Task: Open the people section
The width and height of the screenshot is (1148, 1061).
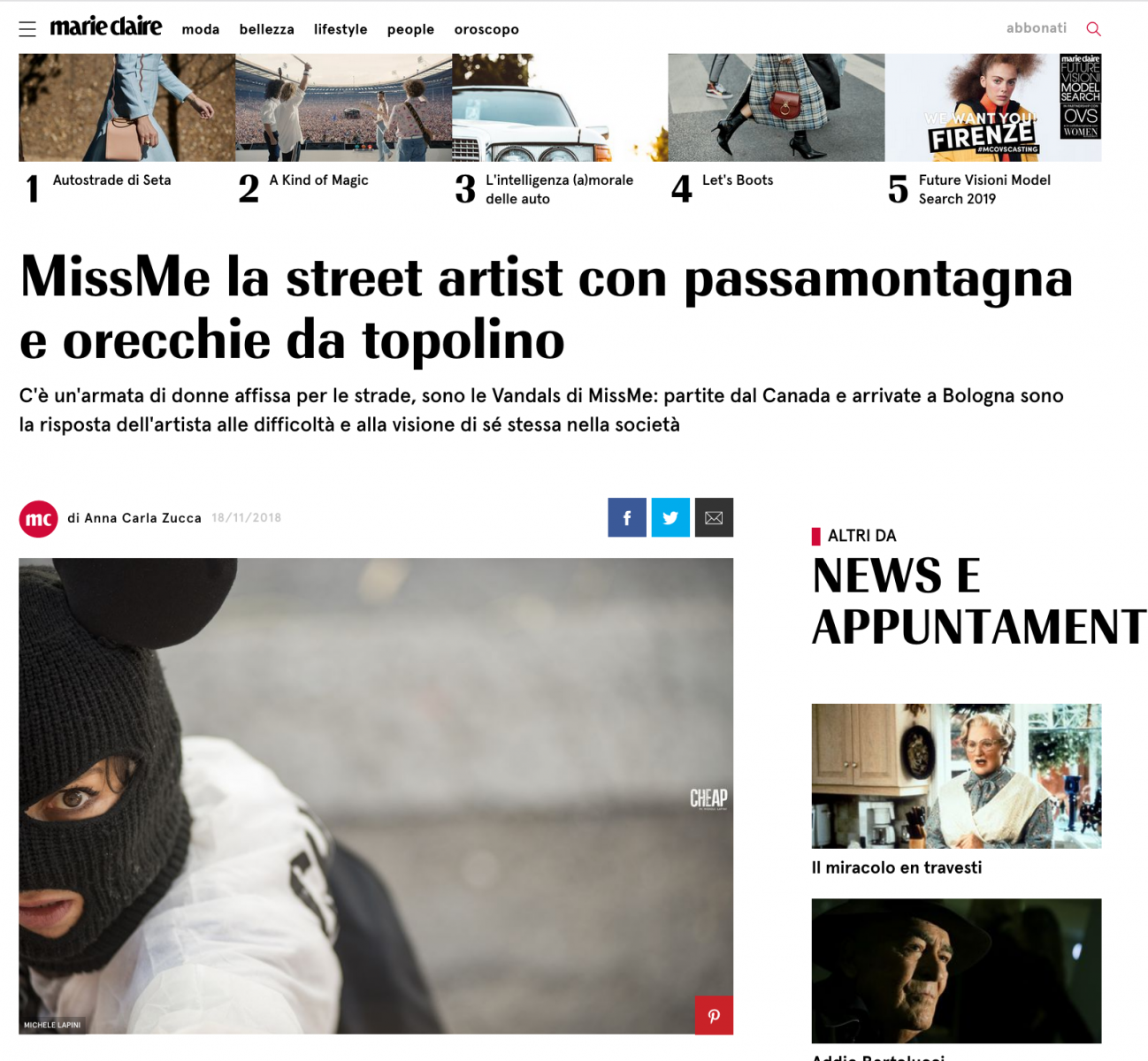Action: point(410,29)
